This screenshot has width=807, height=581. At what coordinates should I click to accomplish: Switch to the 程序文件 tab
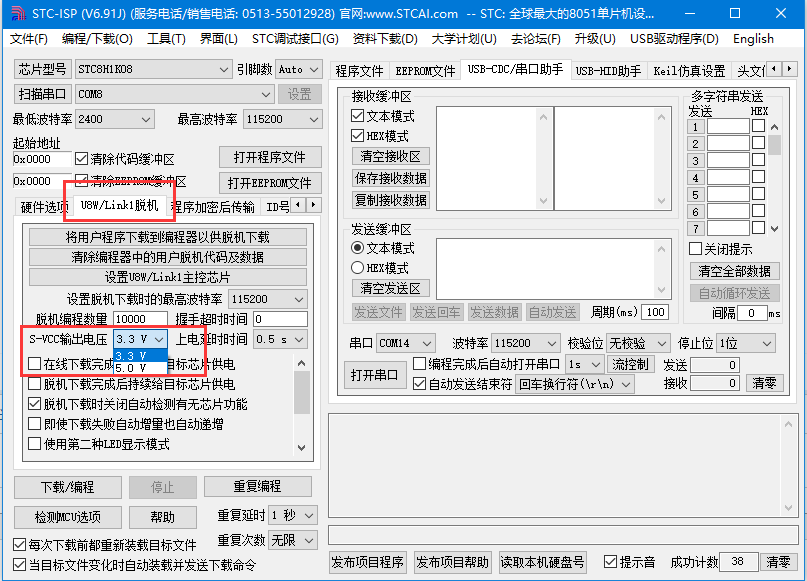point(359,71)
